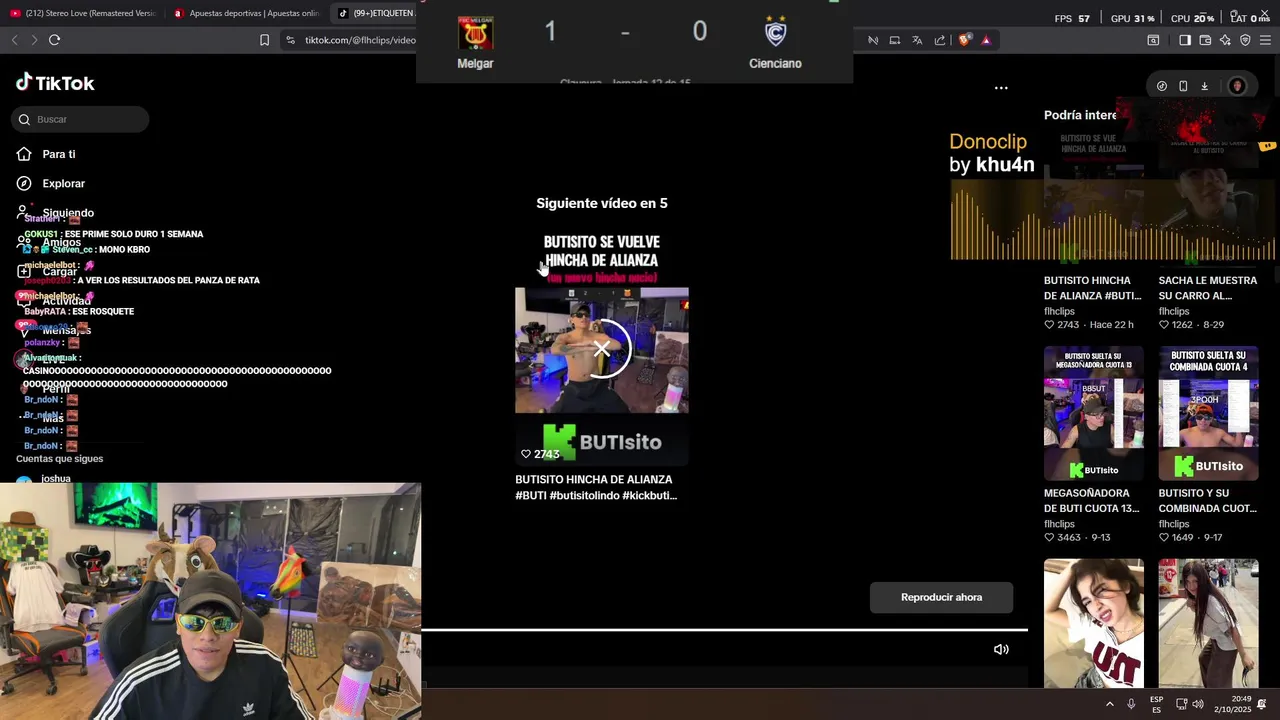
Task: Click the translate page icon
Action: click(x=917, y=40)
